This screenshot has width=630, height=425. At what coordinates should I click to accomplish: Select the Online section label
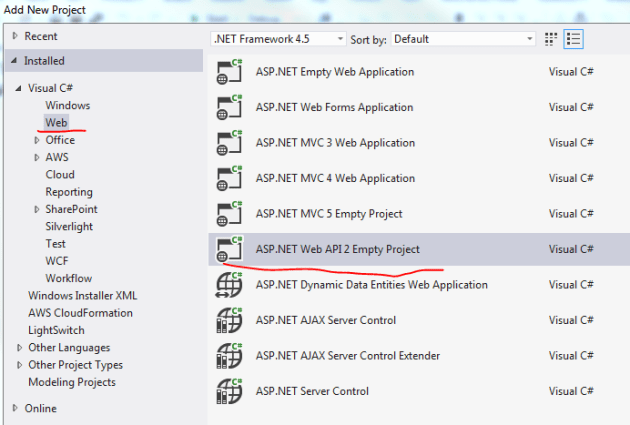click(x=41, y=408)
